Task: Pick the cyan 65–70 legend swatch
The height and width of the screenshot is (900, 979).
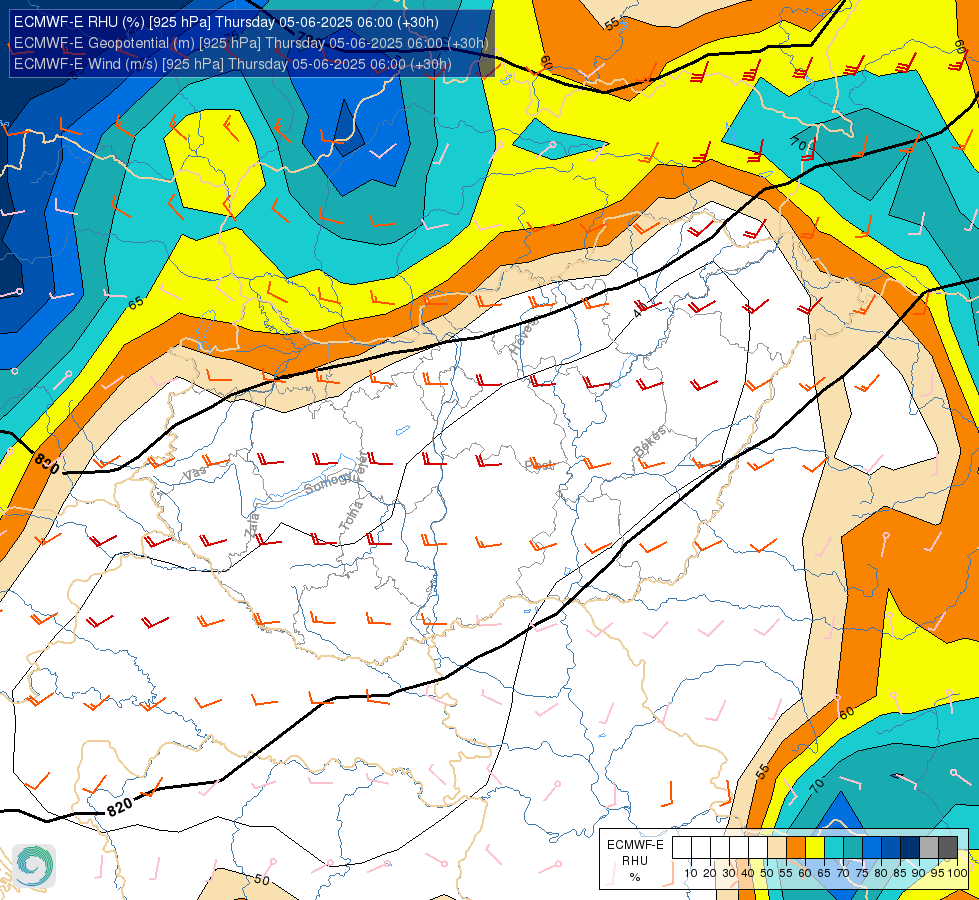Action: pos(834,847)
